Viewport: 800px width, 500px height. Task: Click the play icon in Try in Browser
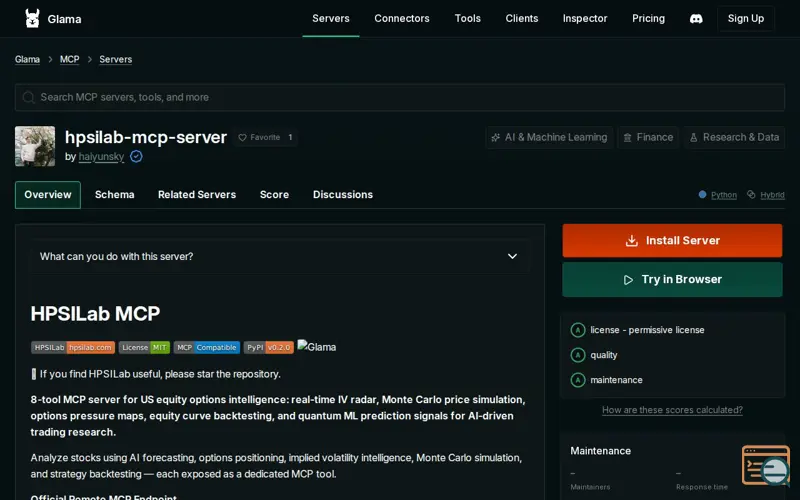(x=629, y=280)
